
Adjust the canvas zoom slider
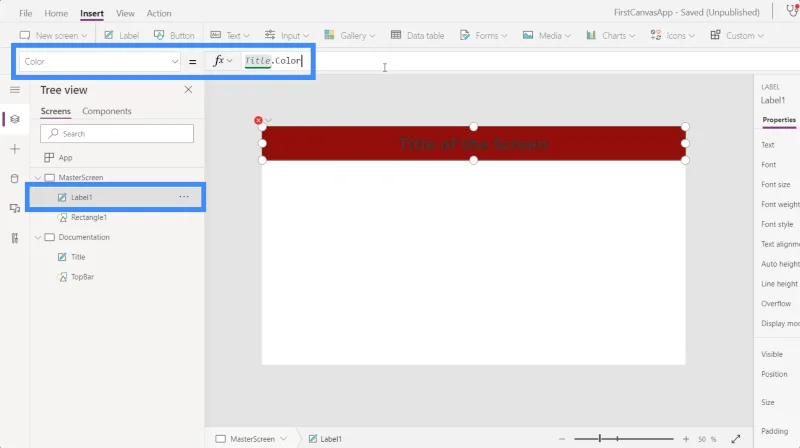point(623,439)
